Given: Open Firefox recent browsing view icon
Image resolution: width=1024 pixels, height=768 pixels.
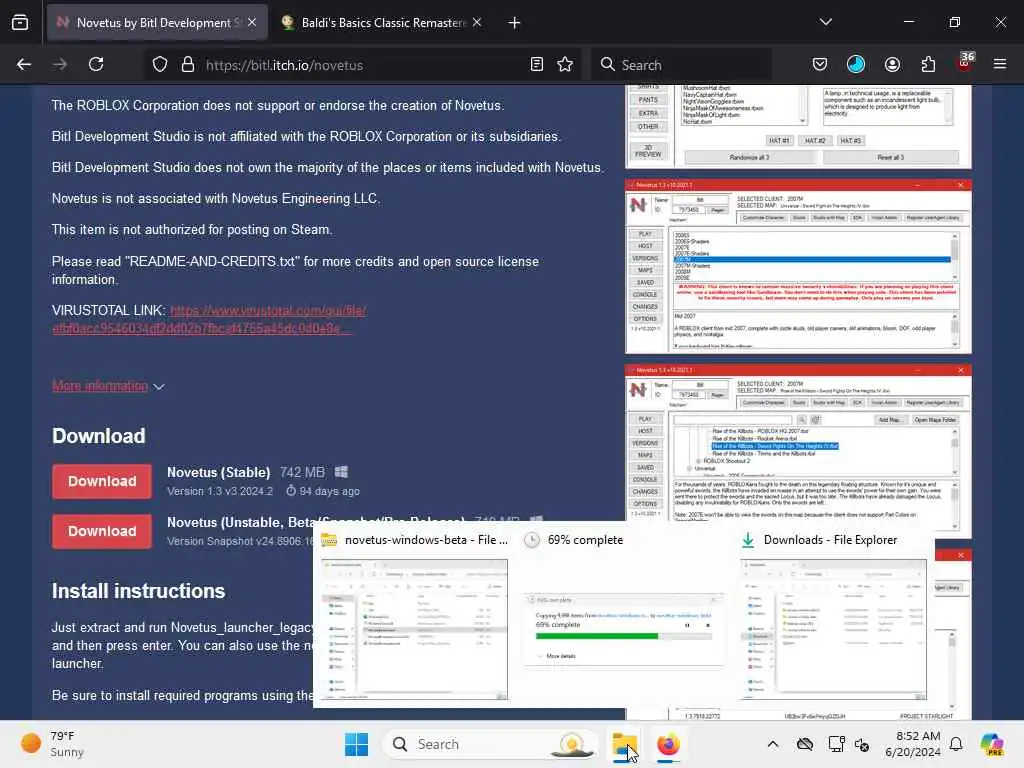Looking at the screenshot, I should tap(20, 23).
